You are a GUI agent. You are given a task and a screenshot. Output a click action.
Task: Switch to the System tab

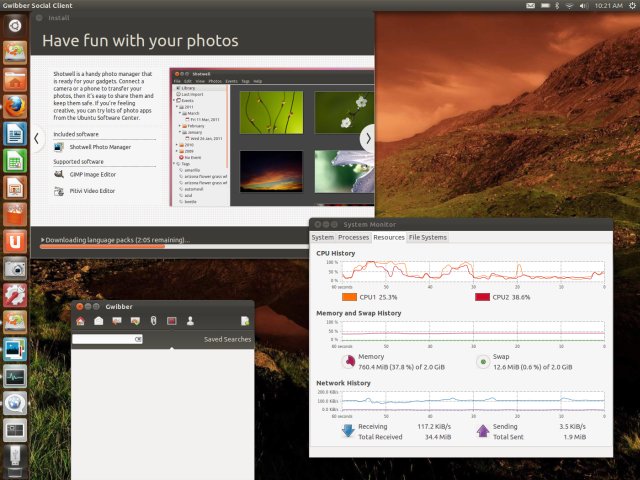pos(322,237)
